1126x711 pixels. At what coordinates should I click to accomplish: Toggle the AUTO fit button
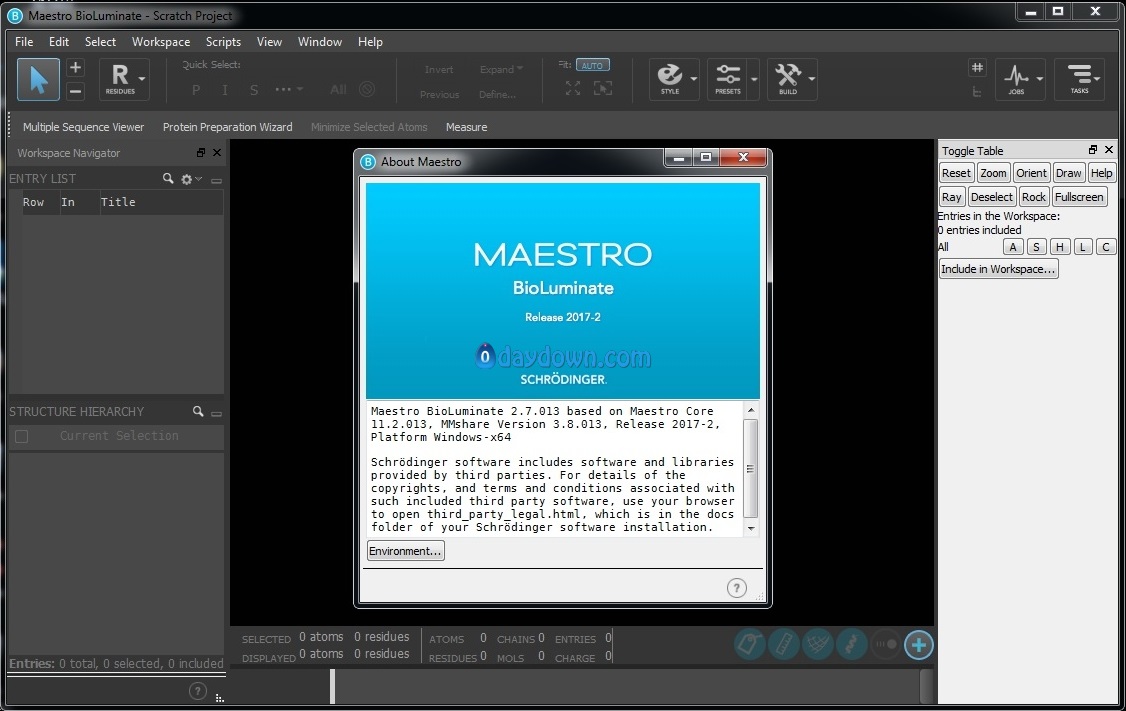[592, 65]
